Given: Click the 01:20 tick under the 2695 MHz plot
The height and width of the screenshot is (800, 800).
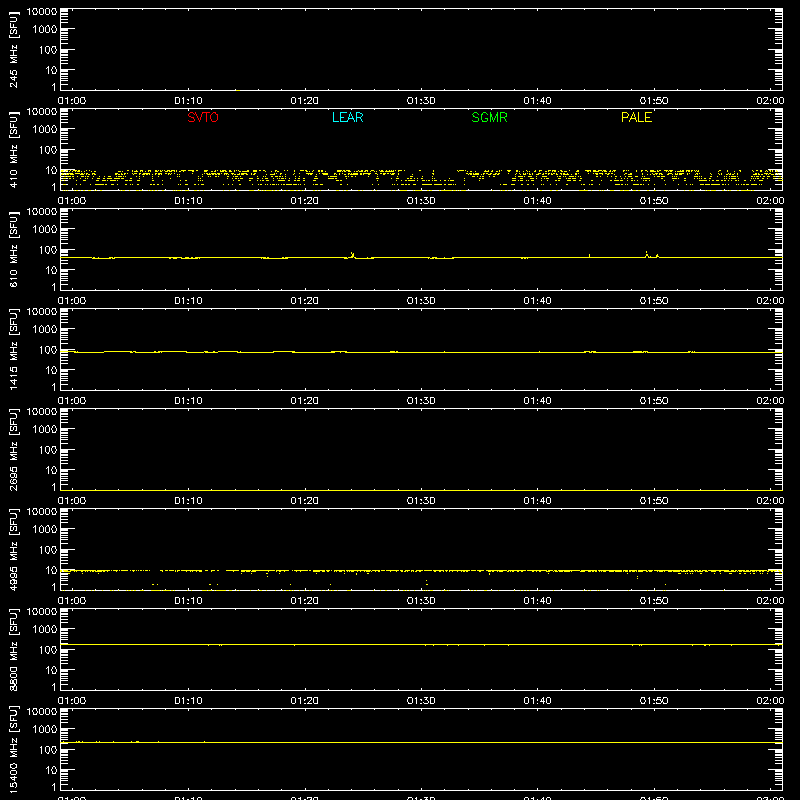Looking at the screenshot, I should (x=305, y=501).
